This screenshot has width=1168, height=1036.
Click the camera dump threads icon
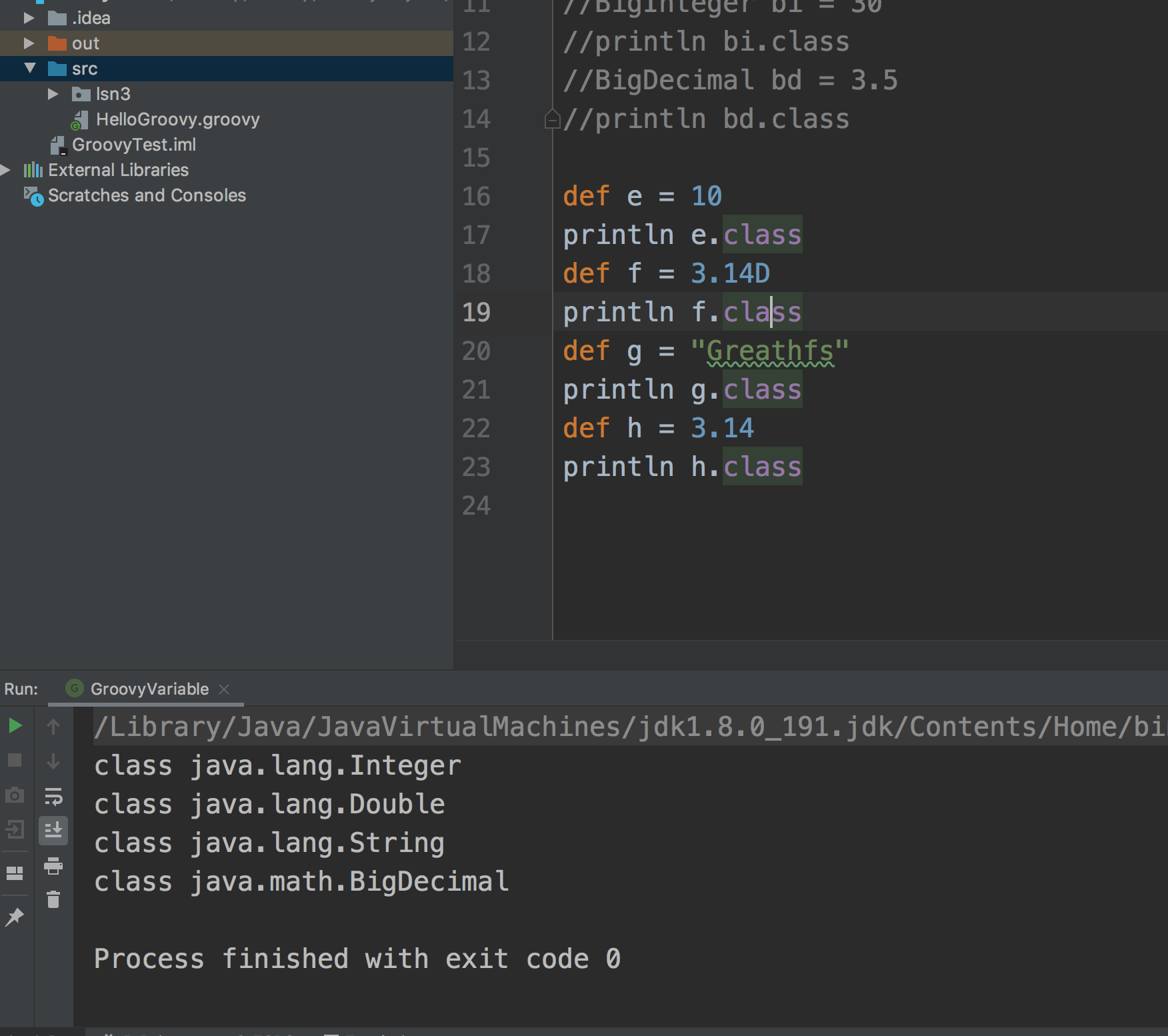[x=15, y=795]
